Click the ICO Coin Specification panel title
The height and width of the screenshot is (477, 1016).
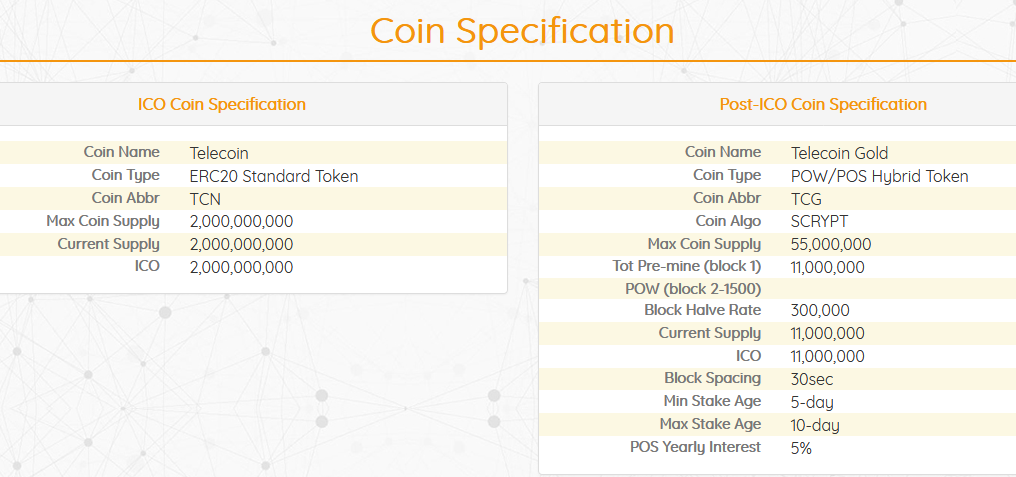point(222,104)
